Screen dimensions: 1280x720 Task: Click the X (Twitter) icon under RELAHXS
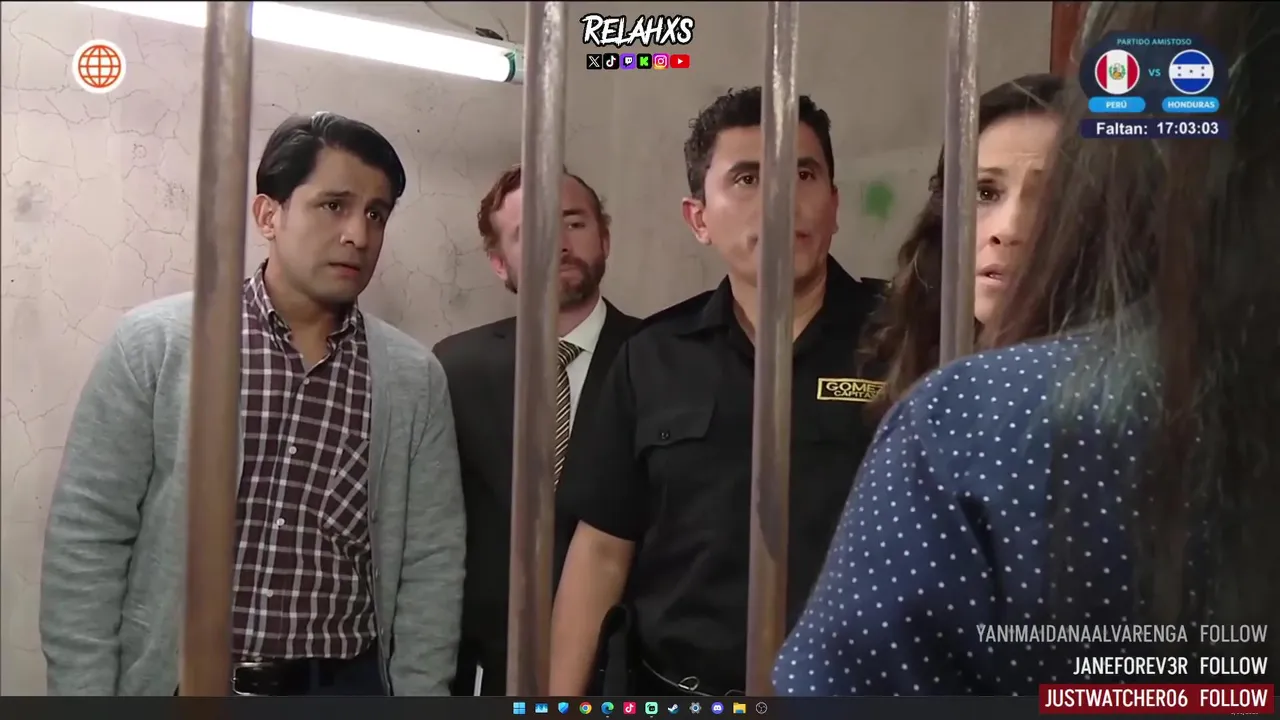point(594,62)
